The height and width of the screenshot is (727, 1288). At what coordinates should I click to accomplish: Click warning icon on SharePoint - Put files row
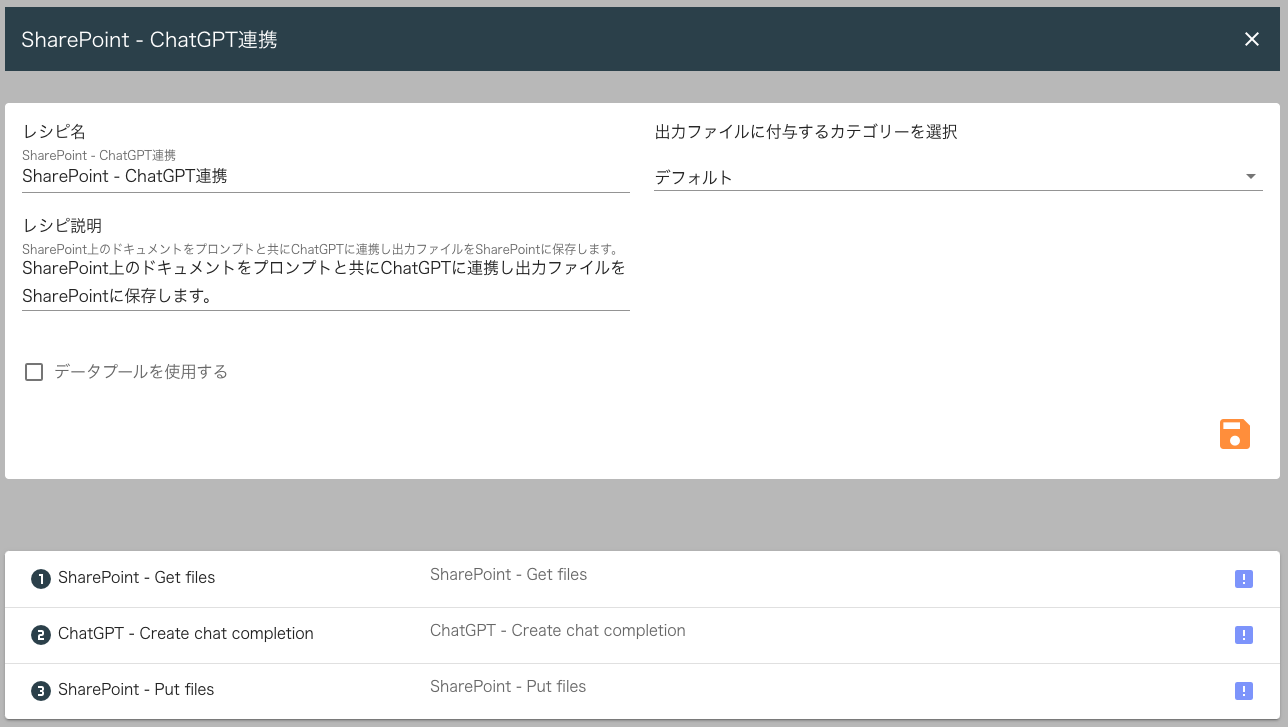click(1244, 691)
